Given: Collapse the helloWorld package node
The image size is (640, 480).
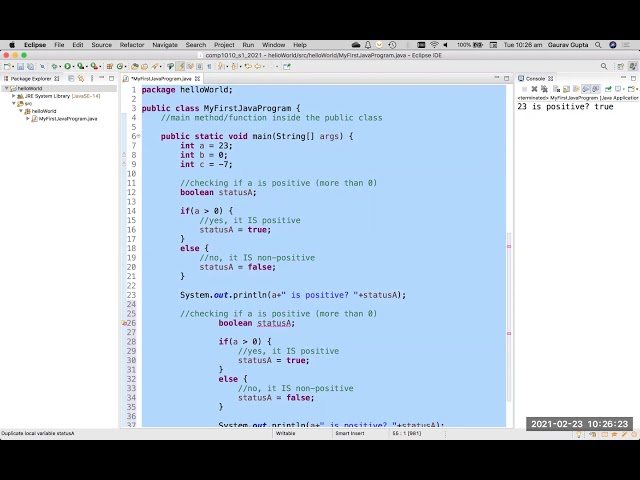Looking at the screenshot, I should tap(21, 111).
